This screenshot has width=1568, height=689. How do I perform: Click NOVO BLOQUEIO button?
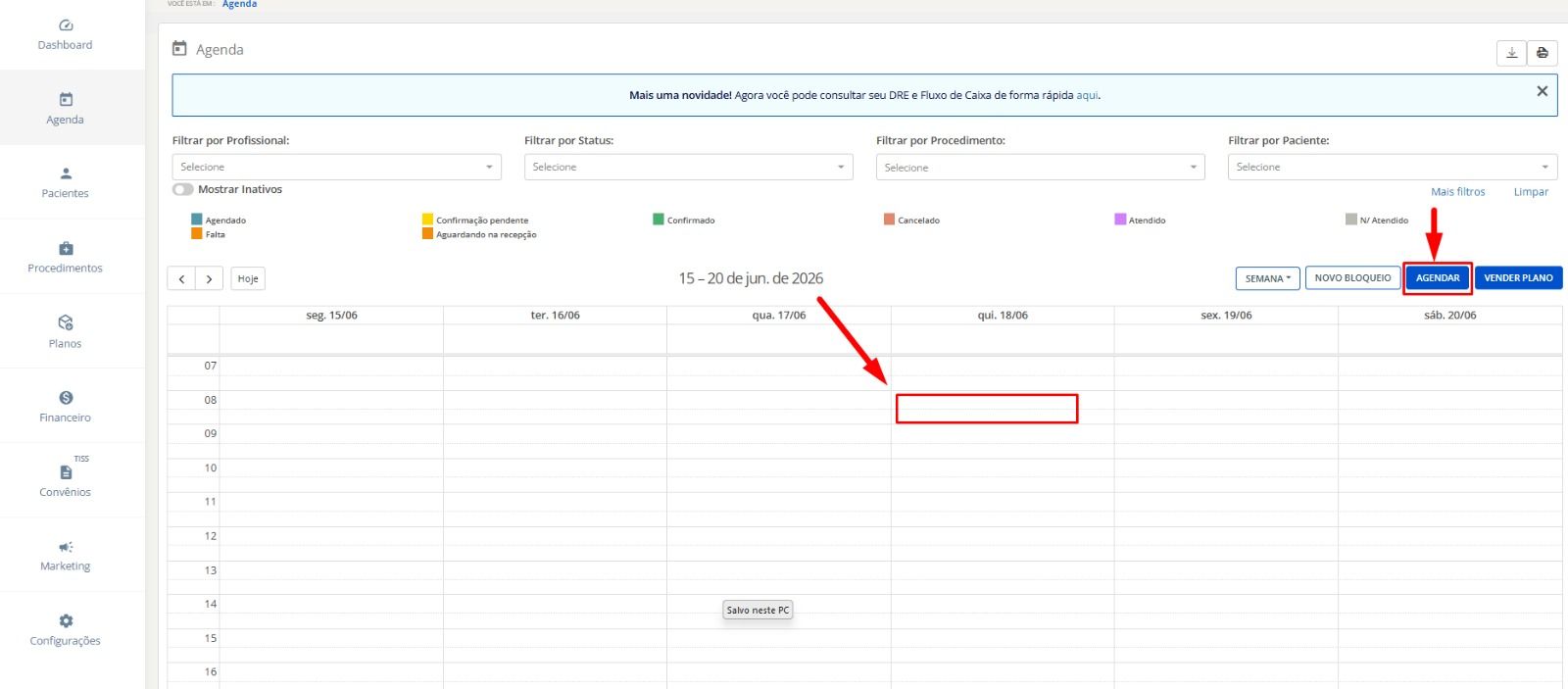(1352, 278)
